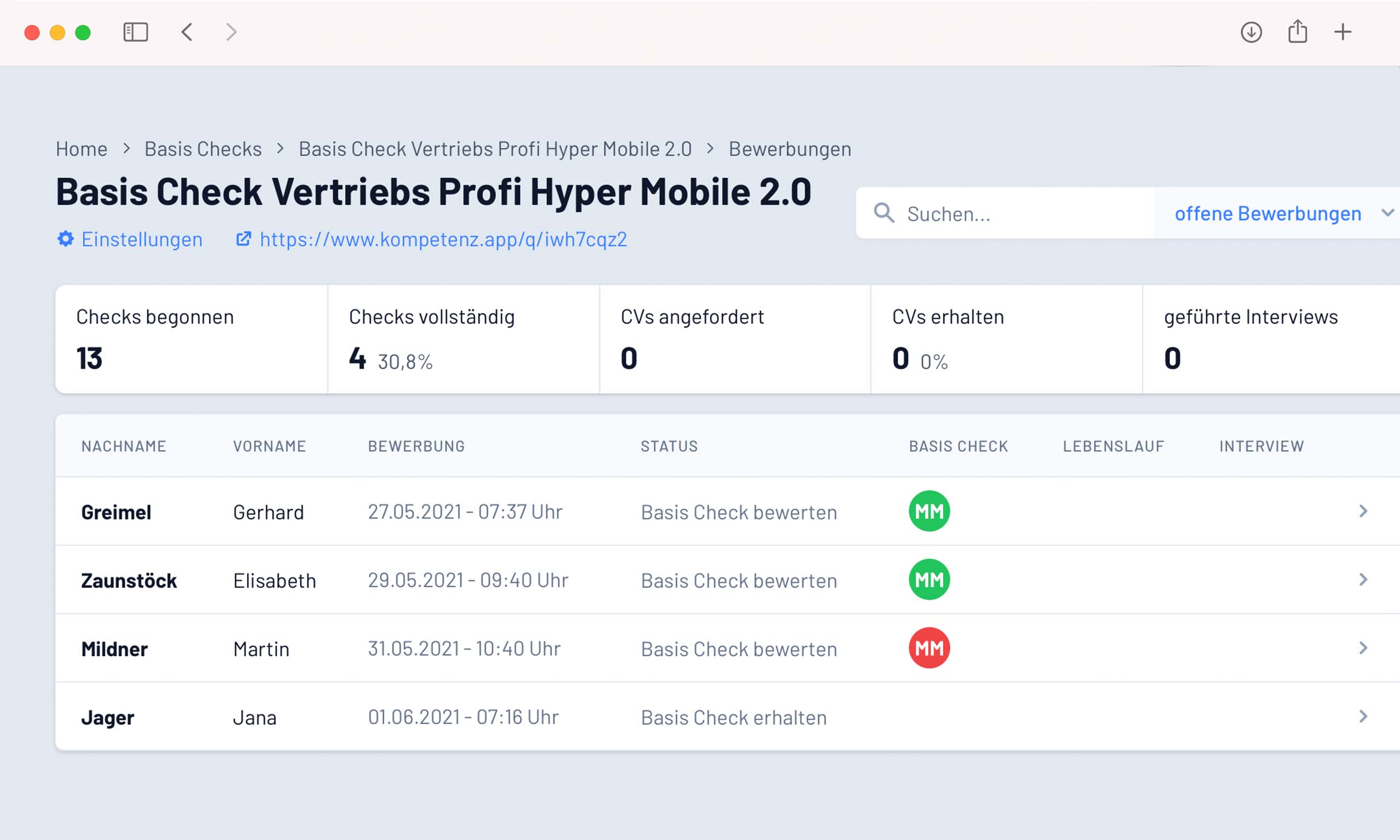Select the green MM badge for Zaunstöck
The height and width of the screenshot is (840, 1400).
929,580
